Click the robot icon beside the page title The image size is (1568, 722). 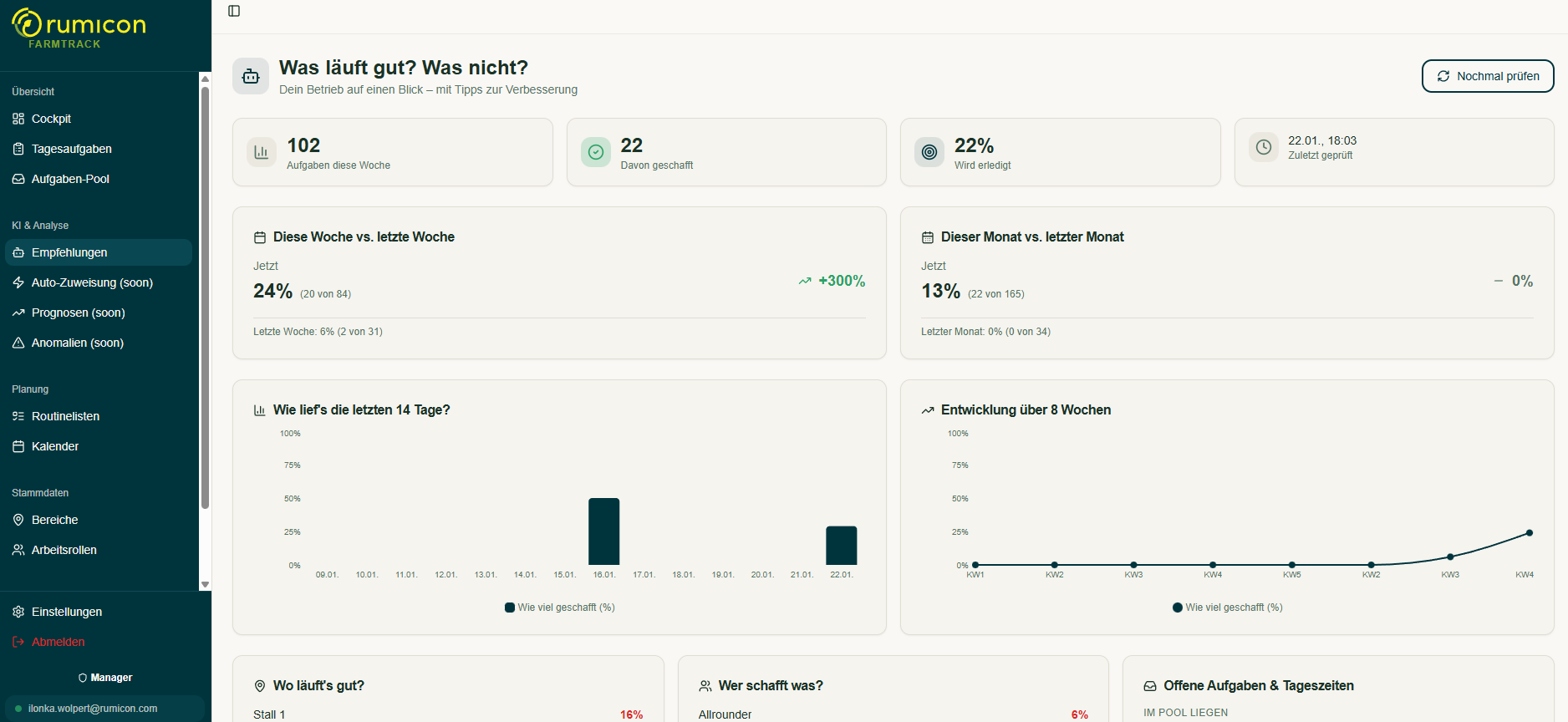coord(251,76)
